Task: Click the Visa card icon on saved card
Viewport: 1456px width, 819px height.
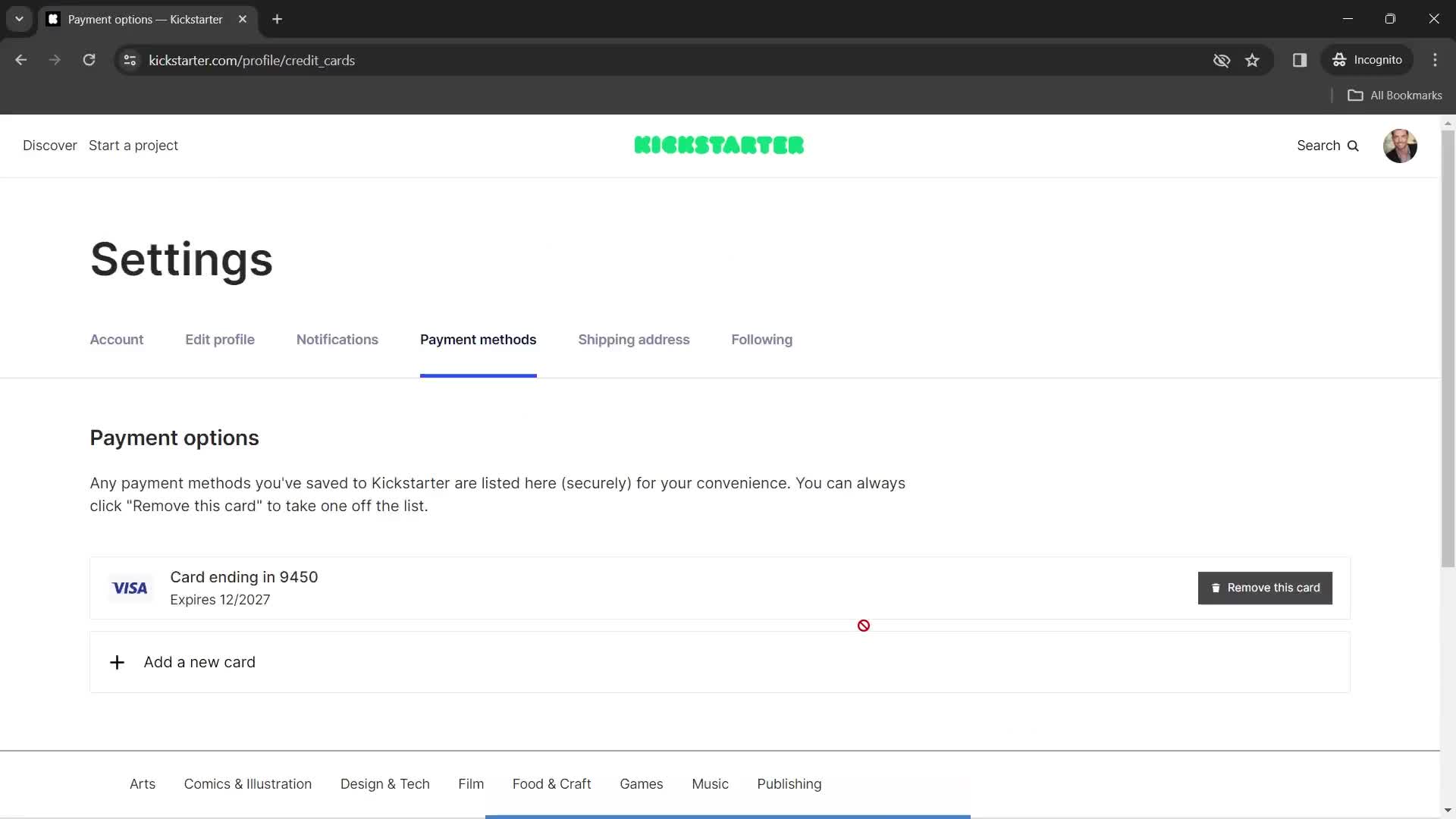Action: pos(130,588)
